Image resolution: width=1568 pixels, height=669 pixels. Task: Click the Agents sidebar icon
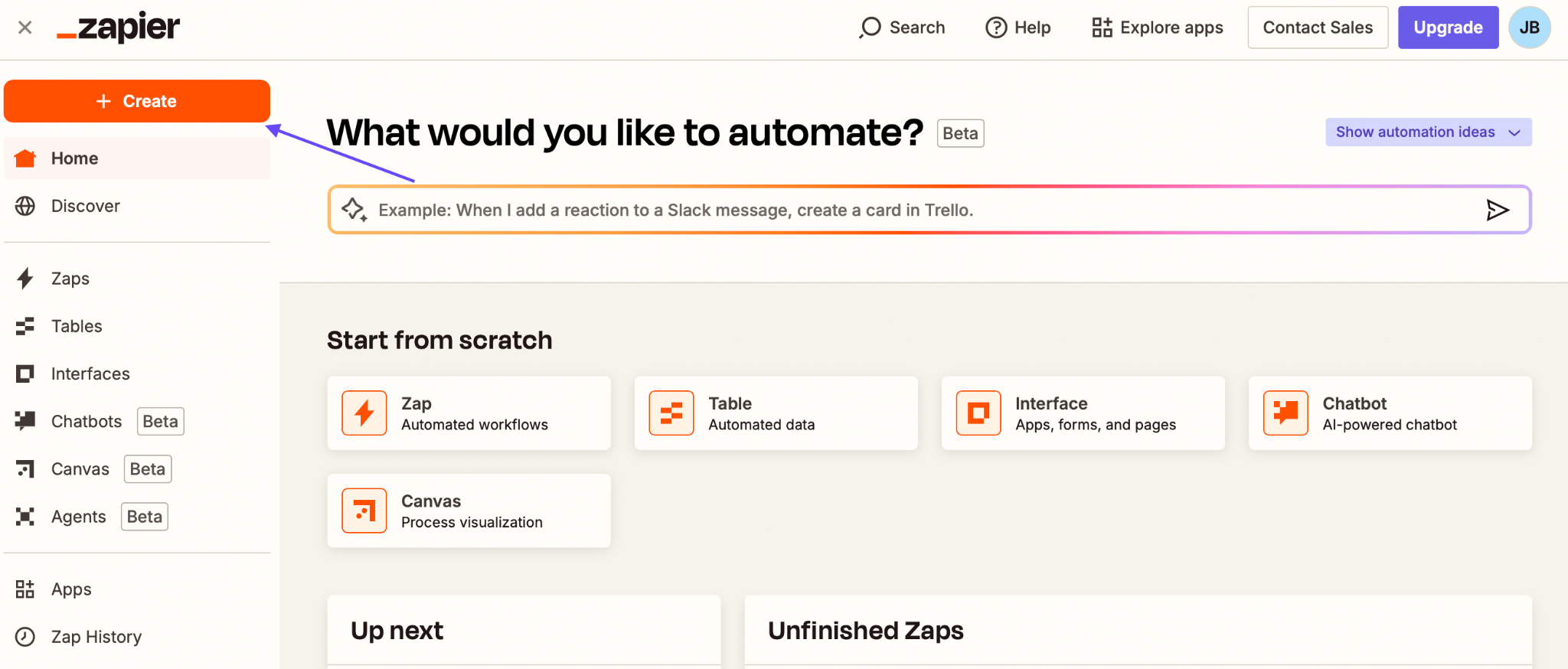point(25,517)
